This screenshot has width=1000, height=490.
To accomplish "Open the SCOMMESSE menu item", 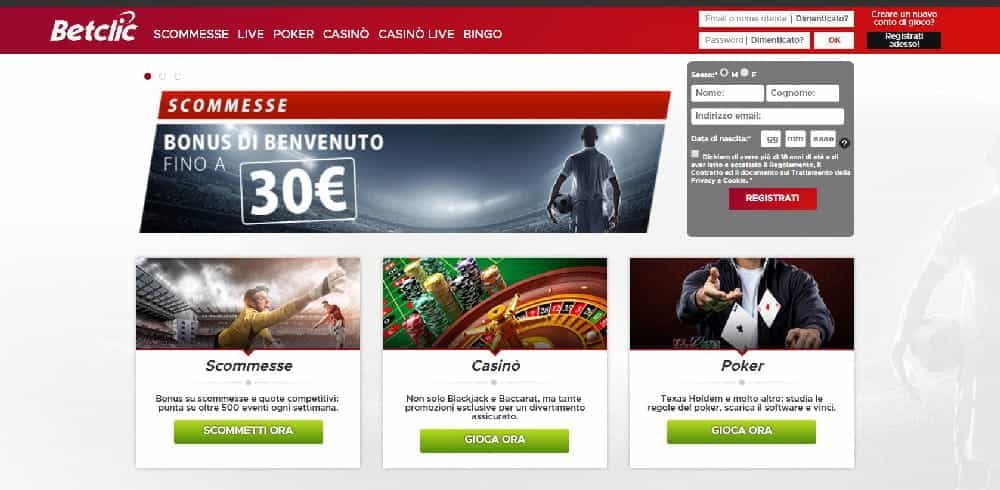I will click(191, 34).
